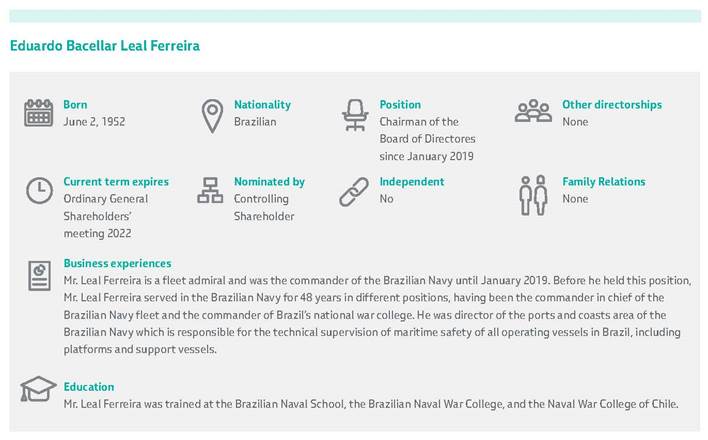Click the org chart Nominated by icon
The height and width of the screenshot is (440, 708).
[211, 190]
